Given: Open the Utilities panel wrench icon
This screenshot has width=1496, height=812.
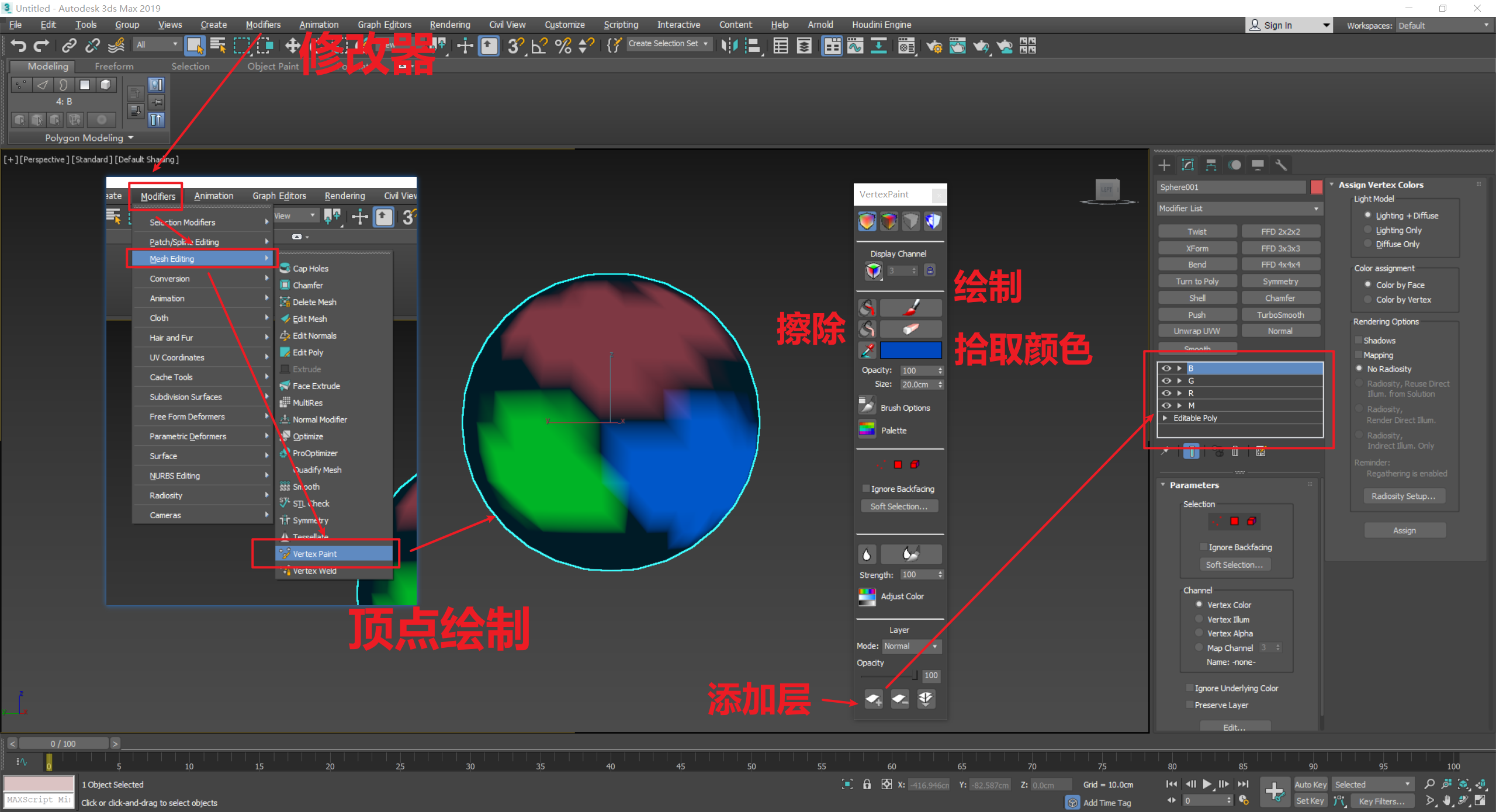Looking at the screenshot, I should (1282, 165).
